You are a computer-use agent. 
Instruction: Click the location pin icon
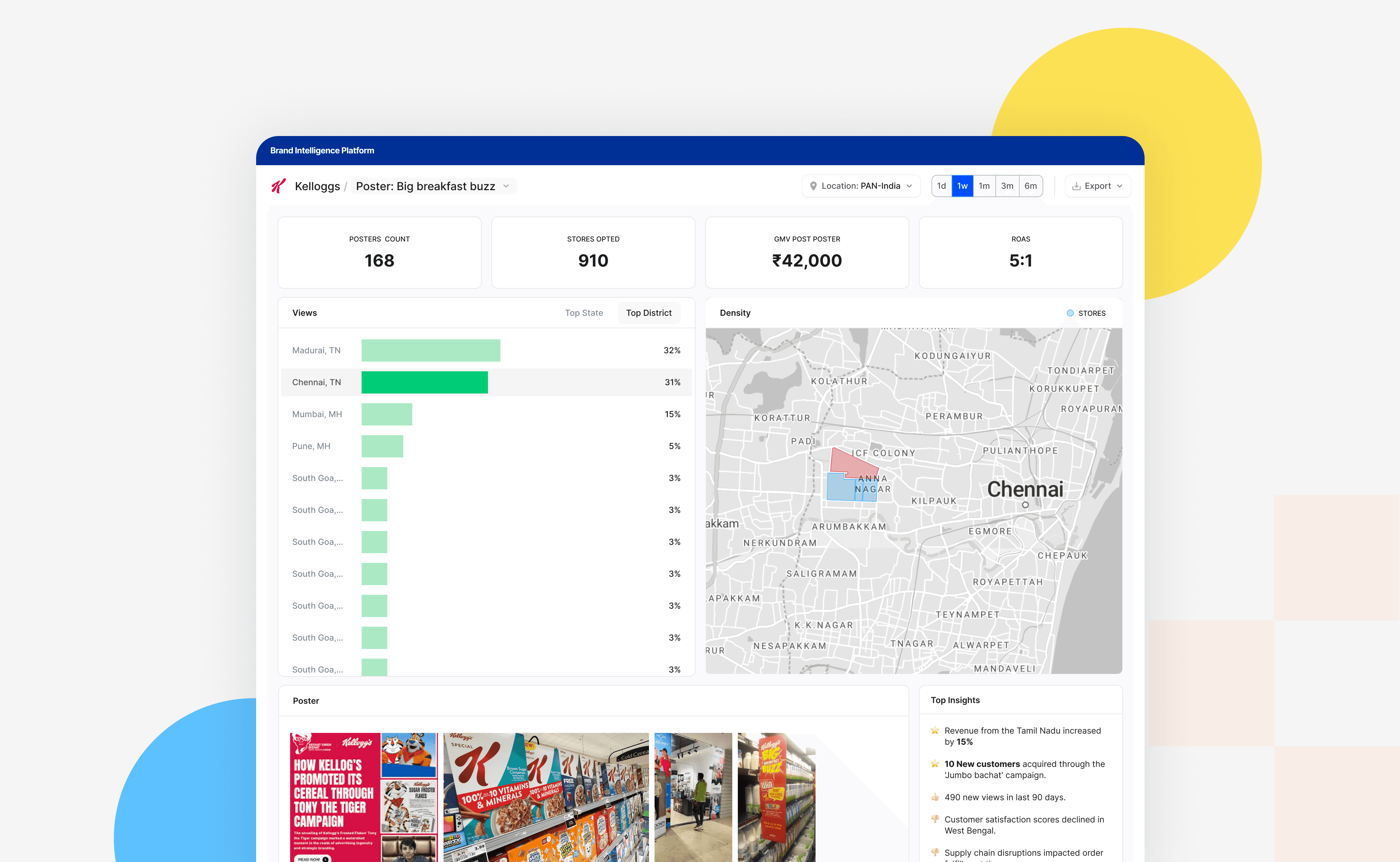(813, 186)
